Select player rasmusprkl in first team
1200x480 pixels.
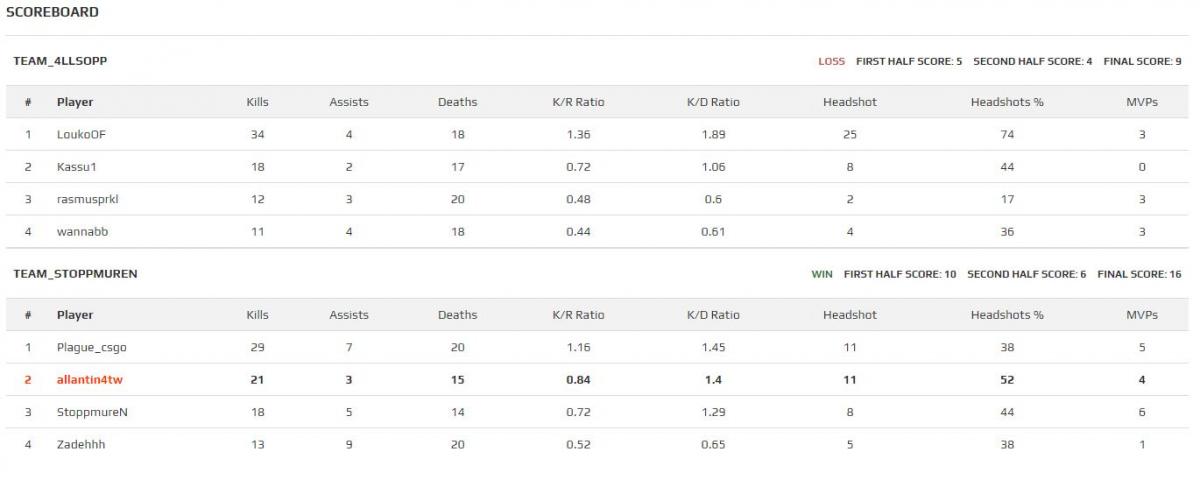pos(88,199)
